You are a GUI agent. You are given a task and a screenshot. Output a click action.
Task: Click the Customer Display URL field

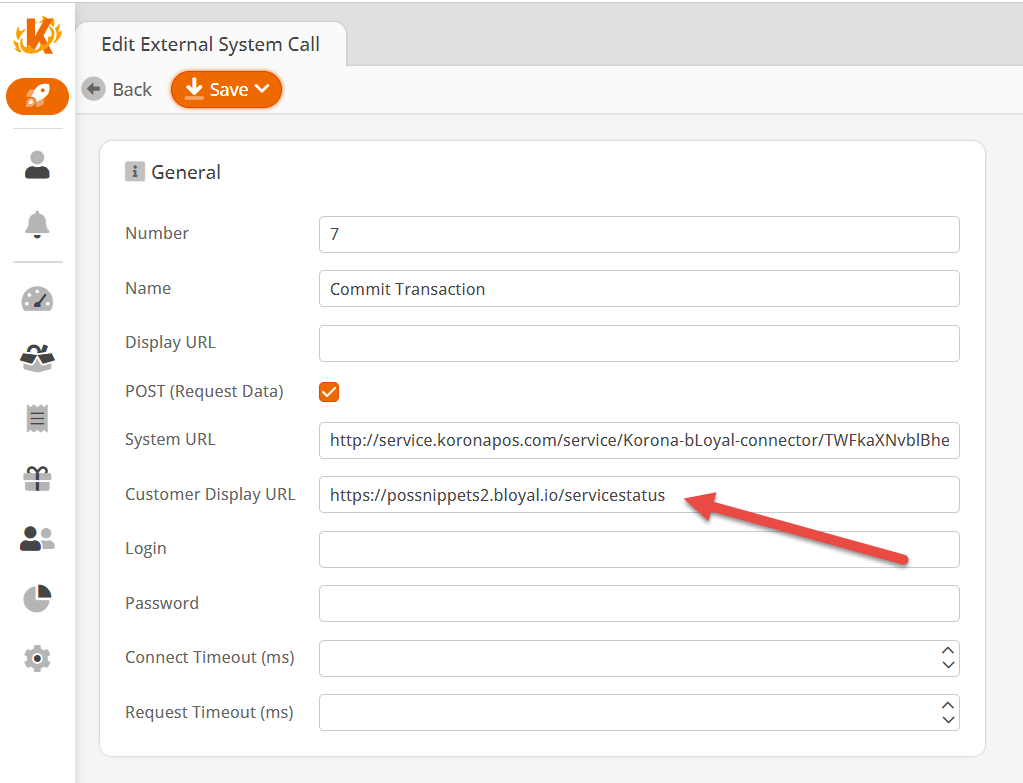coord(639,495)
